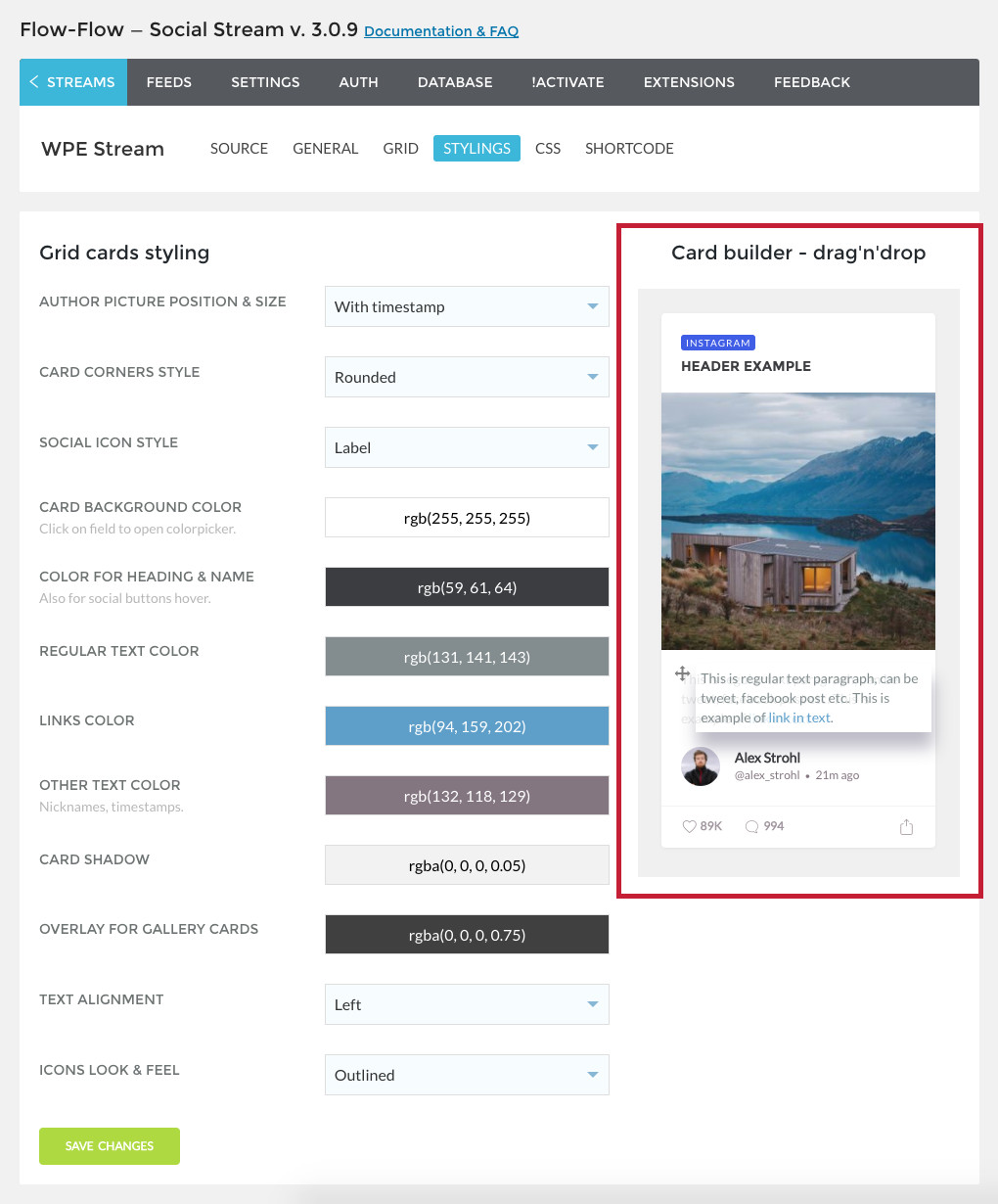Image resolution: width=998 pixels, height=1204 pixels.
Task: Switch to the Feeds tab
Action: click(169, 82)
